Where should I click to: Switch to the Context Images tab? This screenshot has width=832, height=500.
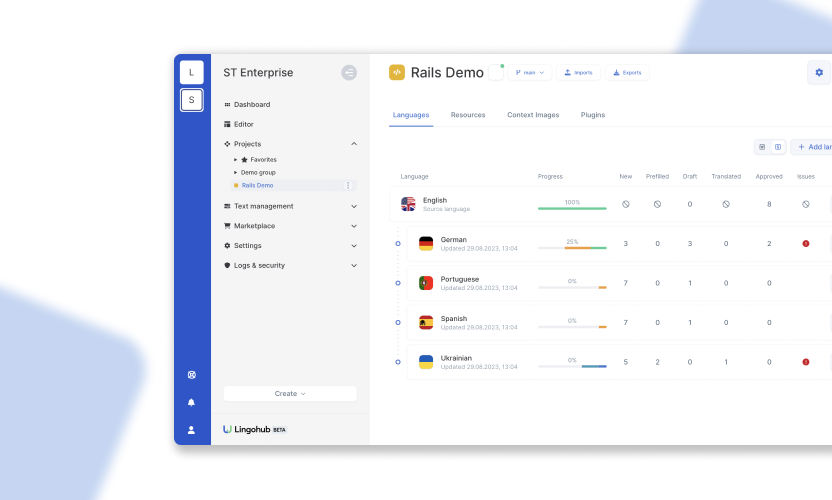(533, 115)
